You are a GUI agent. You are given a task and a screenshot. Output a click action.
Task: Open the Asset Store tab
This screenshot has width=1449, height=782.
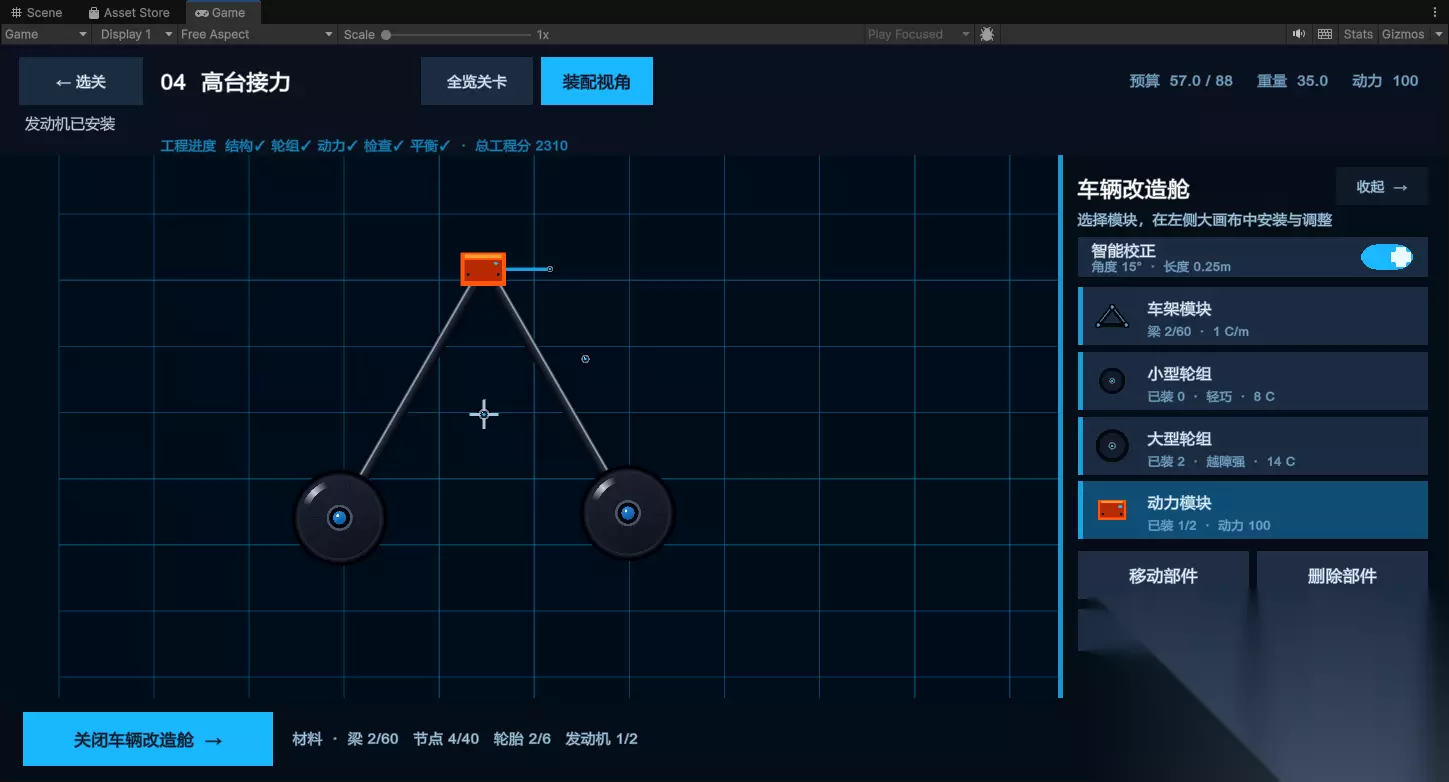pyautogui.click(x=128, y=13)
